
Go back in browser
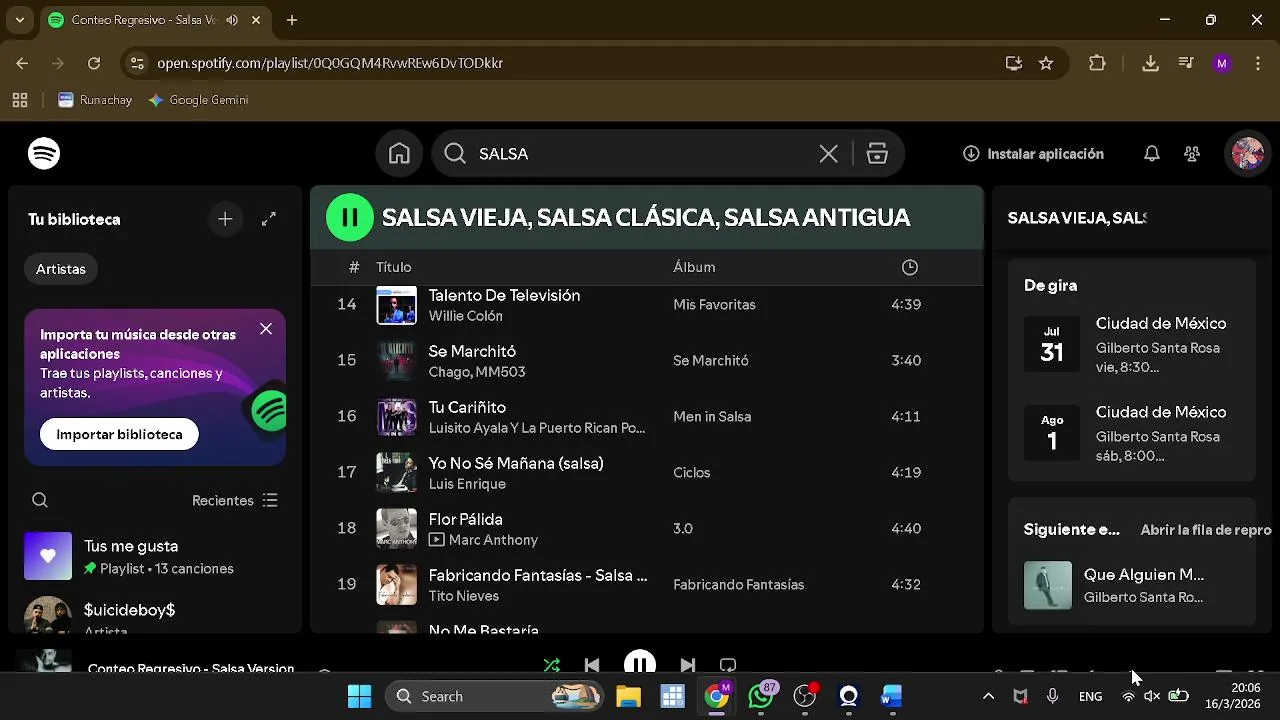point(22,63)
